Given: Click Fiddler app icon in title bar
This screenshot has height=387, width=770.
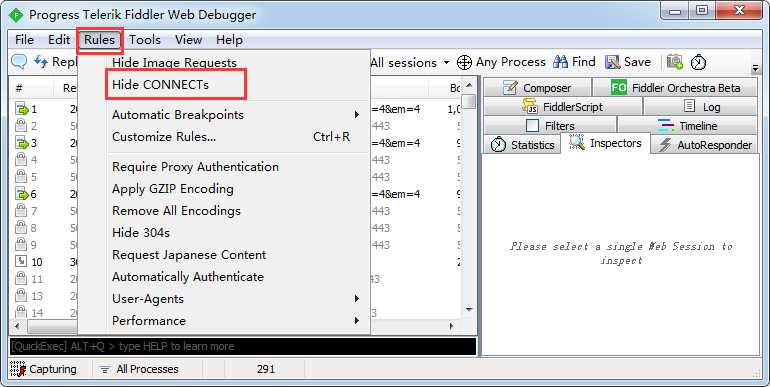Looking at the screenshot, I should click(17, 15).
